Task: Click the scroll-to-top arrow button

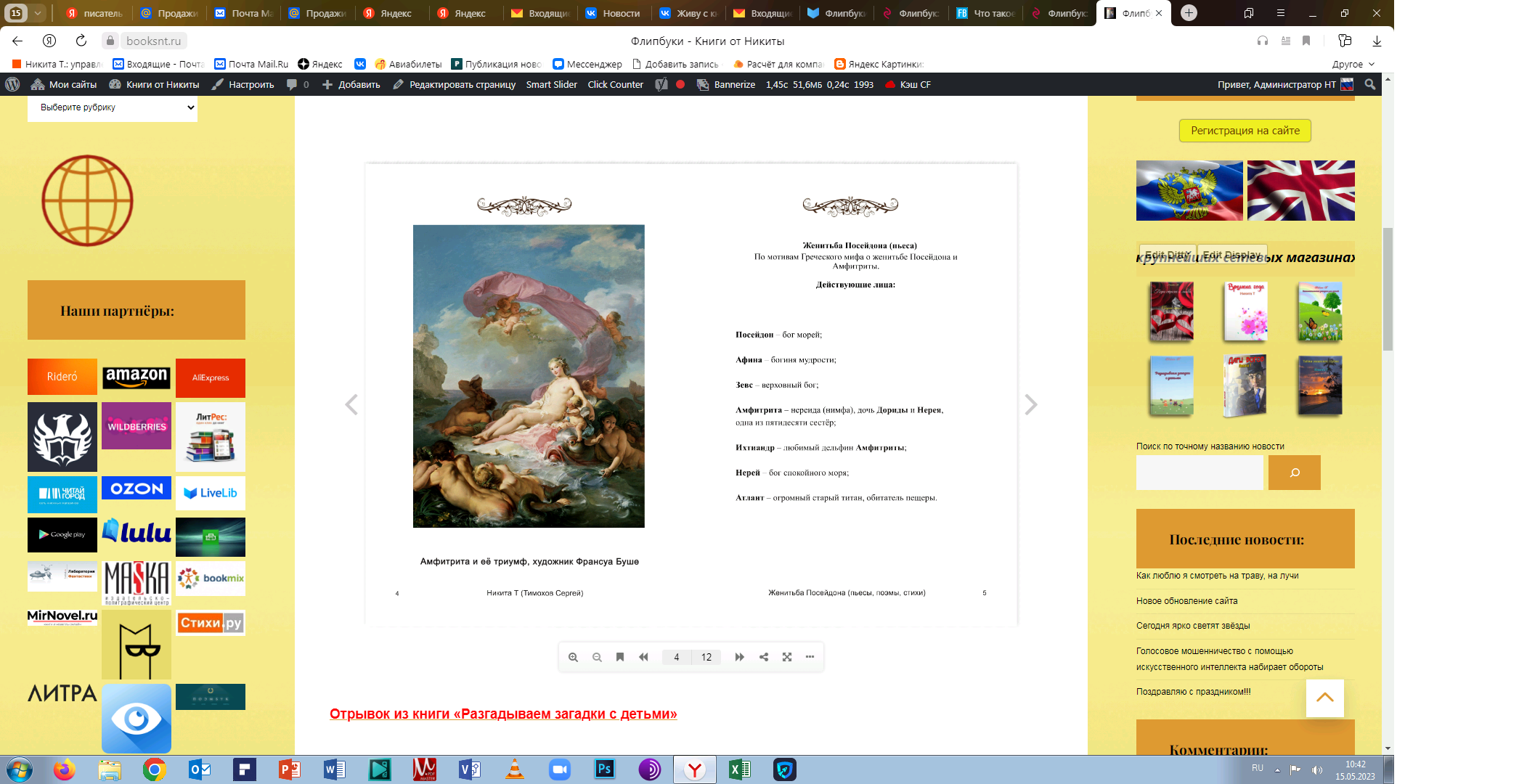Action: pyautogui.click(x=1324, y=698)
